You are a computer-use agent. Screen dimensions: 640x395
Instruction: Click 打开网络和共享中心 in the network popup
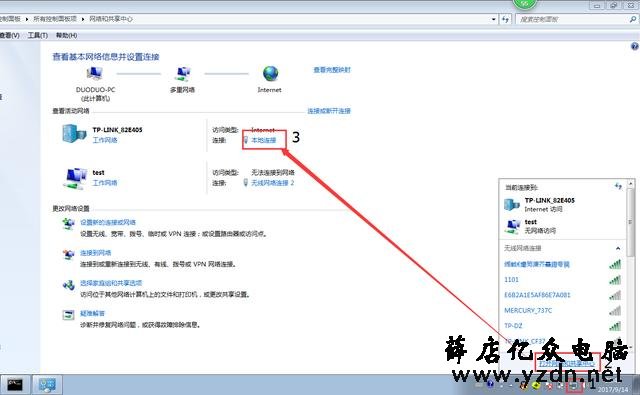pos(567,363)
